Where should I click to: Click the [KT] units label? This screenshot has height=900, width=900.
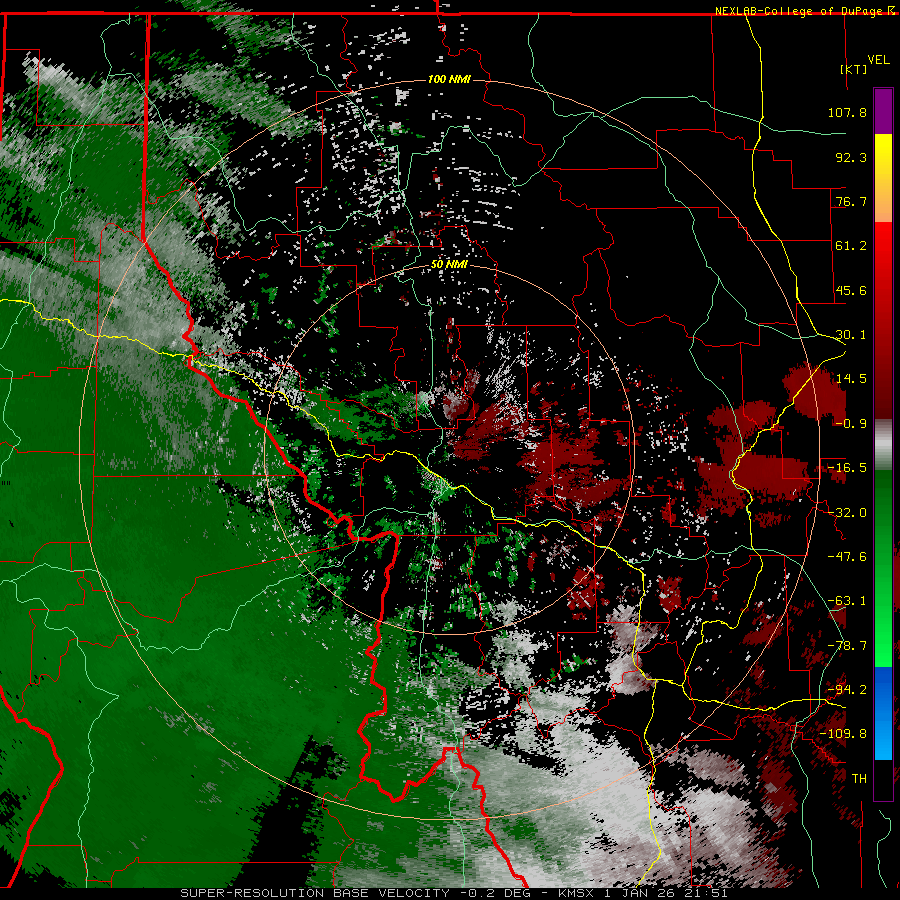pyautogui.click(x=853, y=69)
